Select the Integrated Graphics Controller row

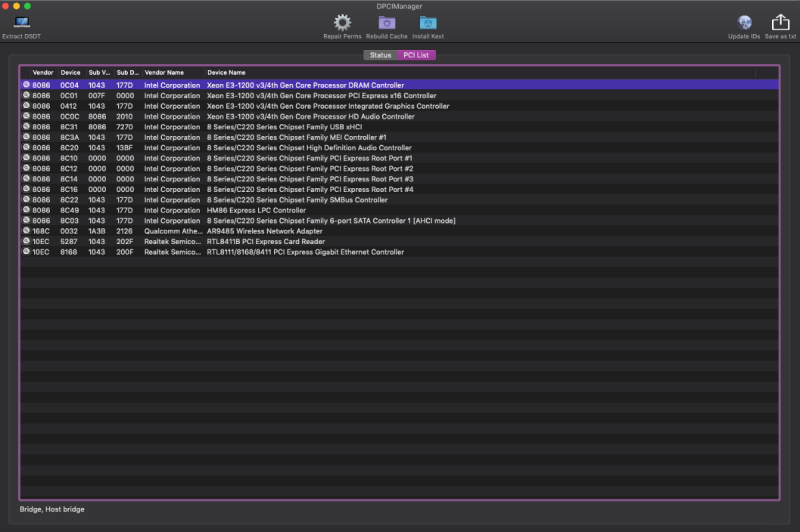pyautogui.click(x=328, y=106)
